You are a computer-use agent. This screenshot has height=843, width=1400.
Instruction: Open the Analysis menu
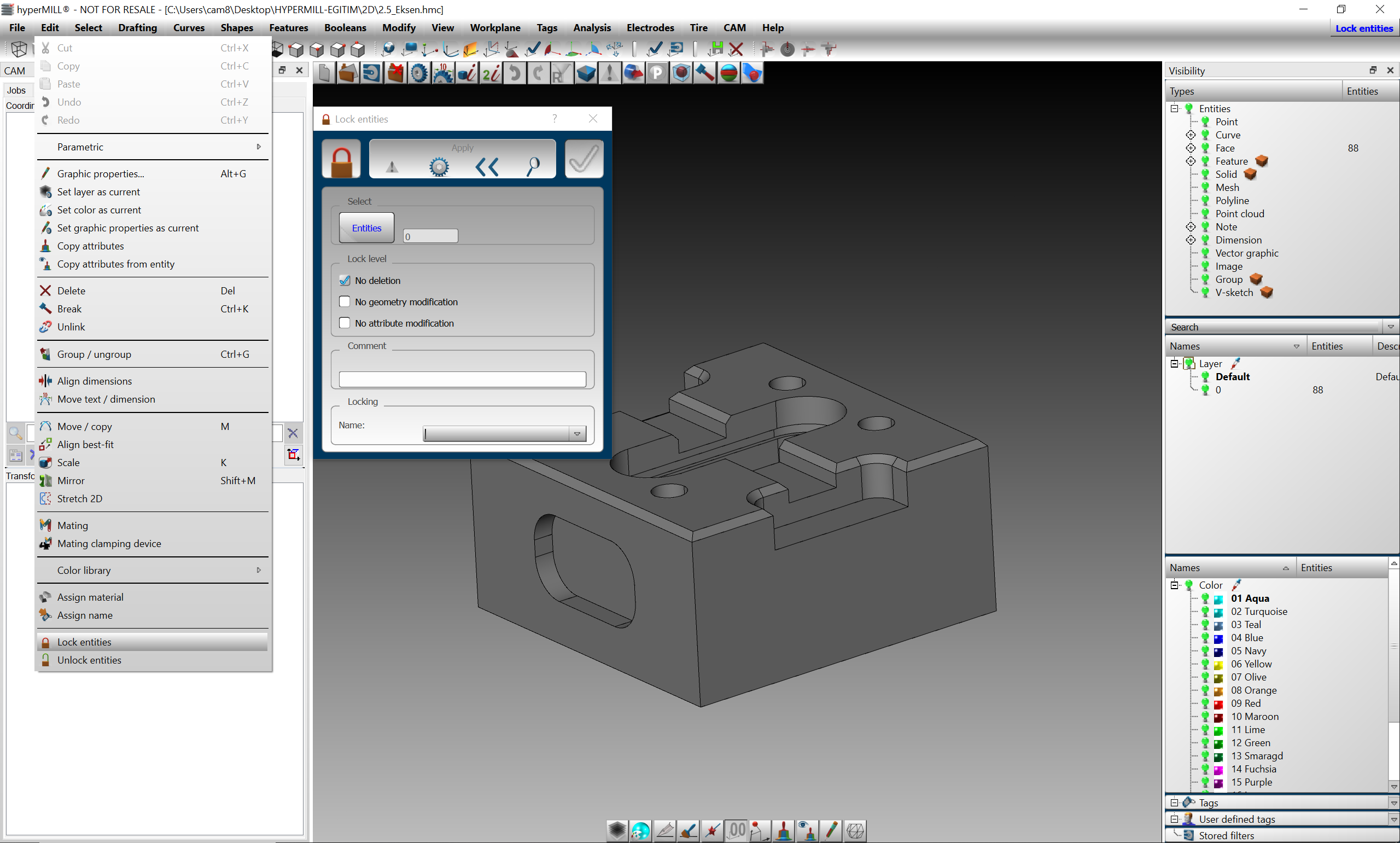click(x=592, y=28)
